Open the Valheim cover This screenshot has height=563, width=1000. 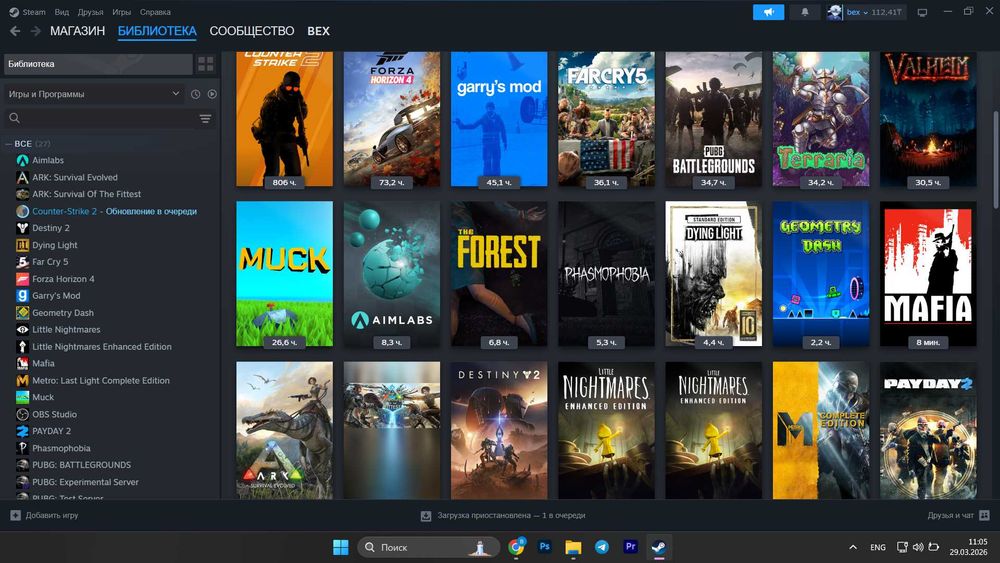pyautogui.click(x=928, y=119)
